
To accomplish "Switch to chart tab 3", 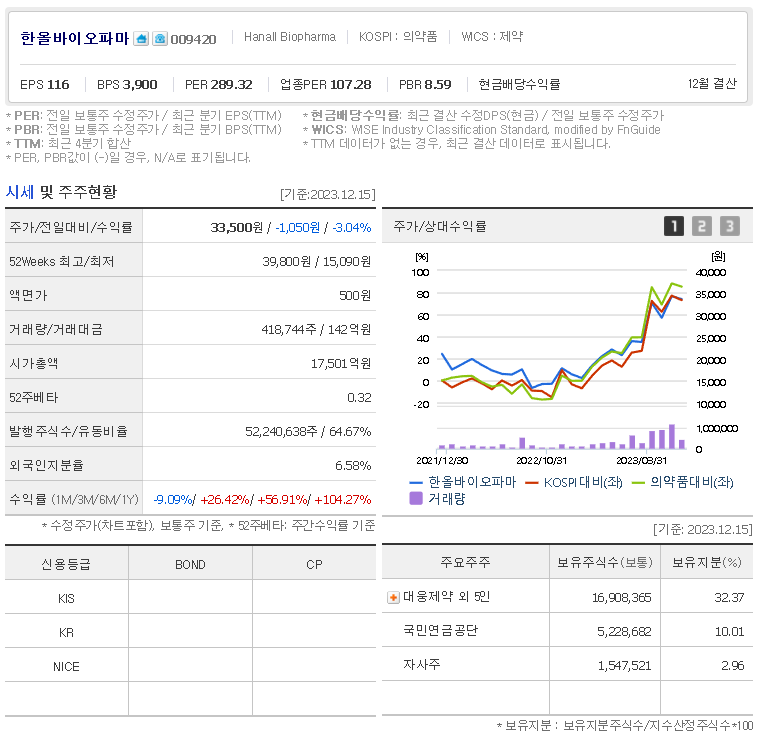I will [x=729, y=226].
